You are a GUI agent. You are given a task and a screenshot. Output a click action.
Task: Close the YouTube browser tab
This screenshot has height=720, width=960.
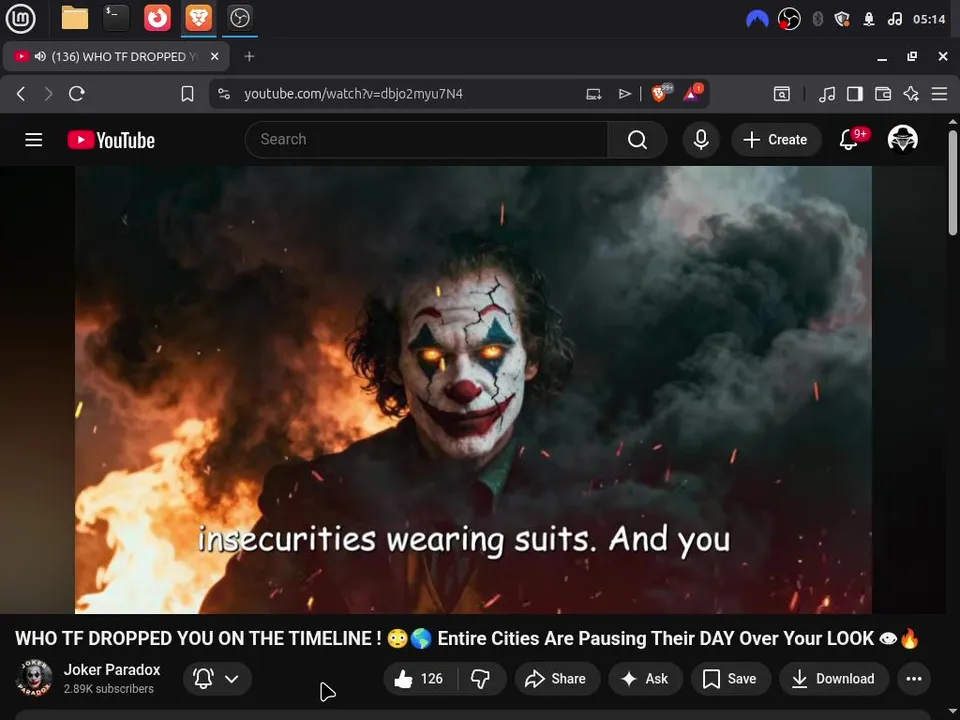[214, 56]
